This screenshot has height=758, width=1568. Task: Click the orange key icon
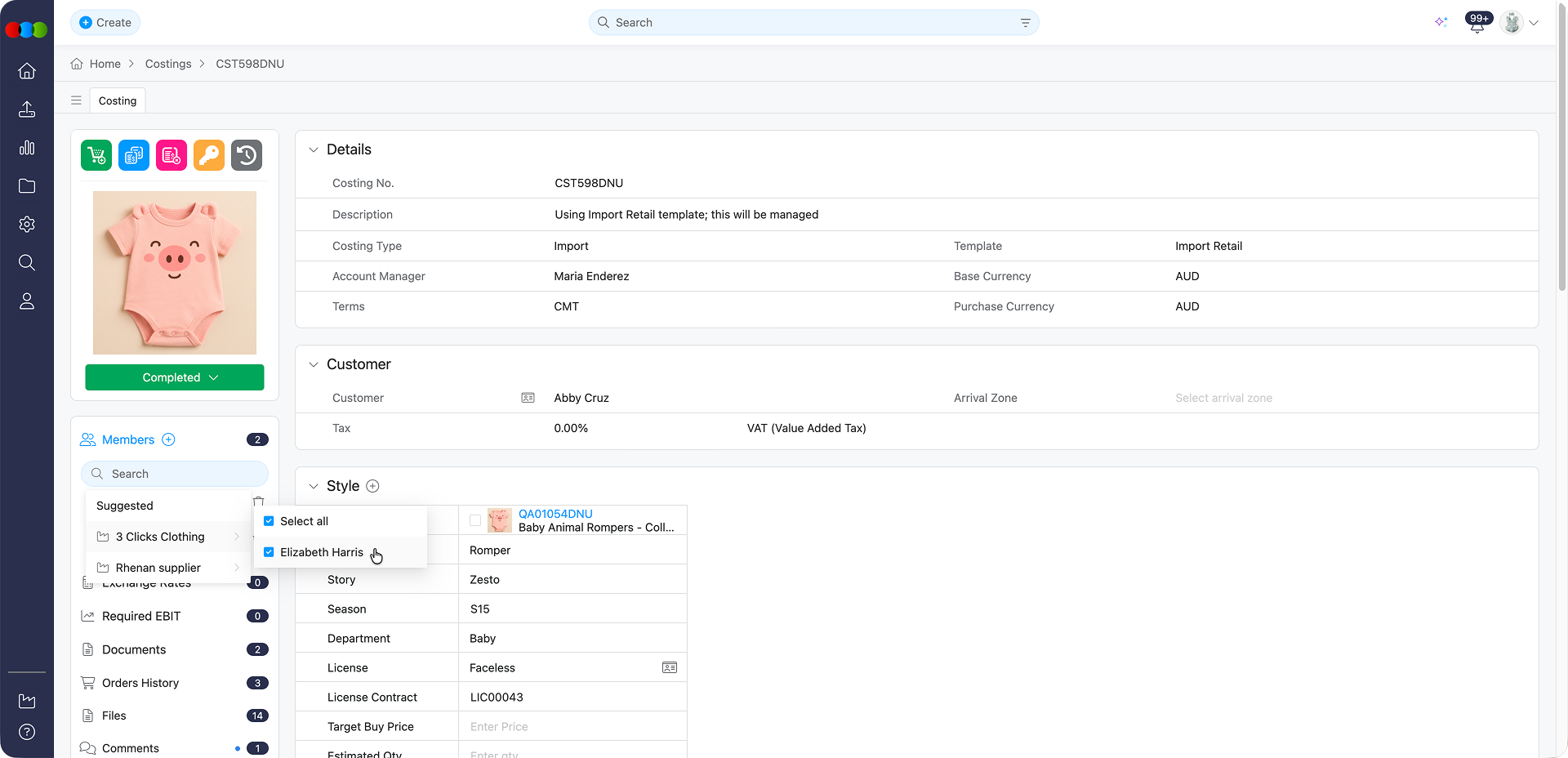[x=209, y=155]
